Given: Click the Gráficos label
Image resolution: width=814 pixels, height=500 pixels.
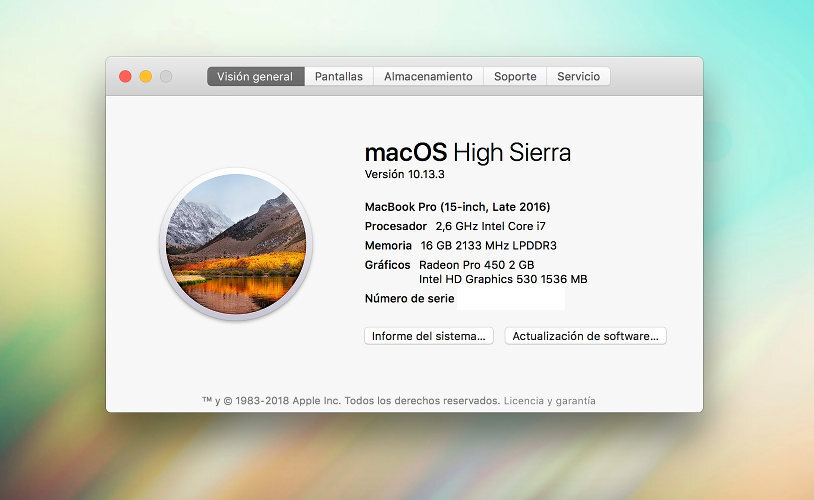Looking at the screenshot, I should tap(387, 265).
